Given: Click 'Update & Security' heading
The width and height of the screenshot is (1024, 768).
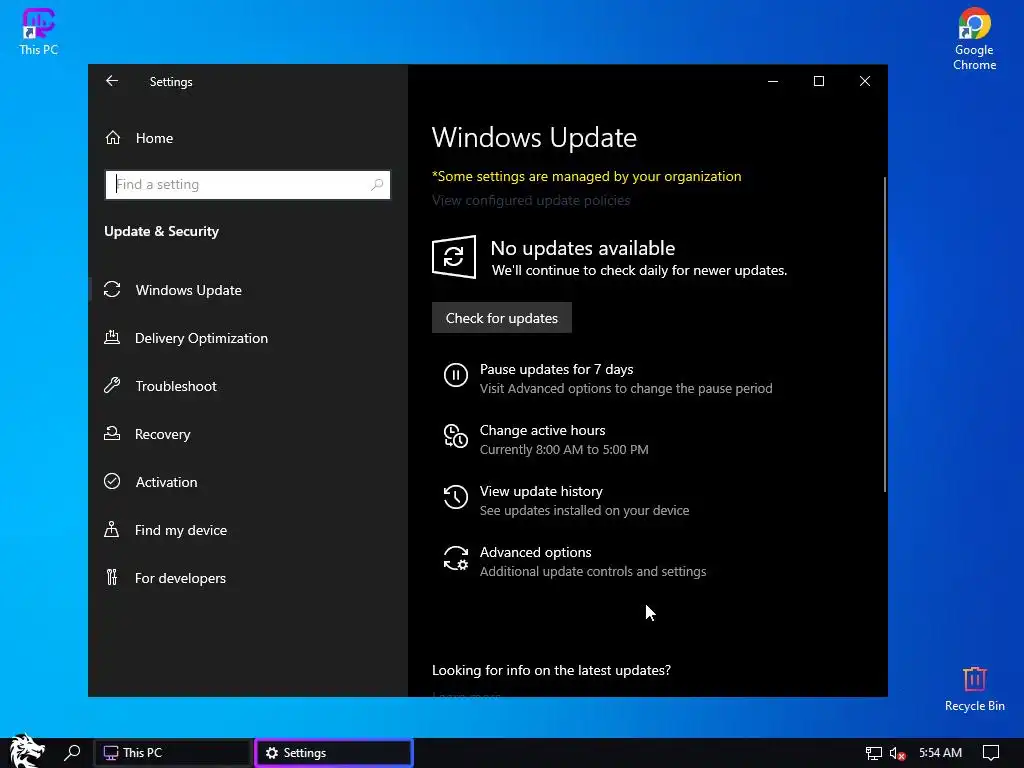Looking at the screenshot, I should (161, 231).
